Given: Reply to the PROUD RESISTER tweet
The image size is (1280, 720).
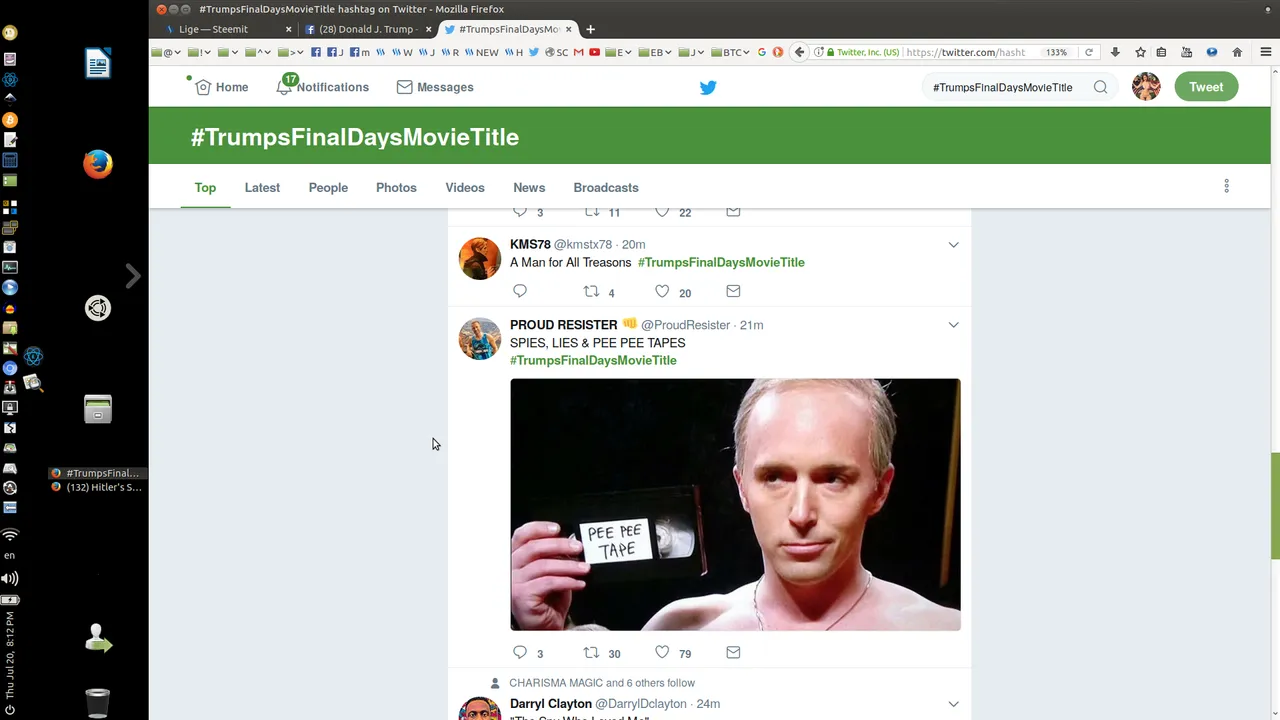Looking at the screenshot, I should (520, 652).
